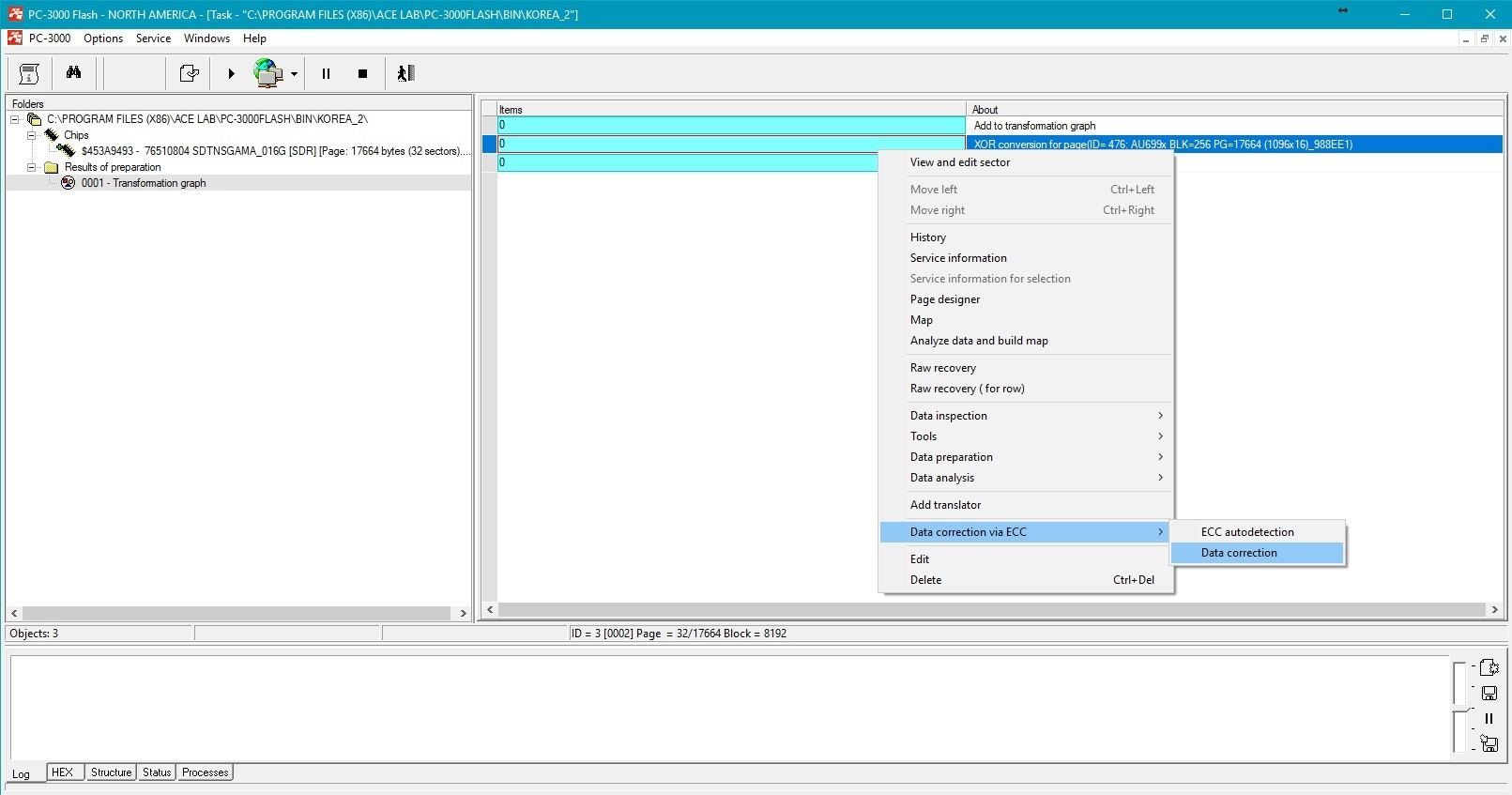Click the toolbar pause button
Viewport: 1512px width, 795px height.
(326, 73)
